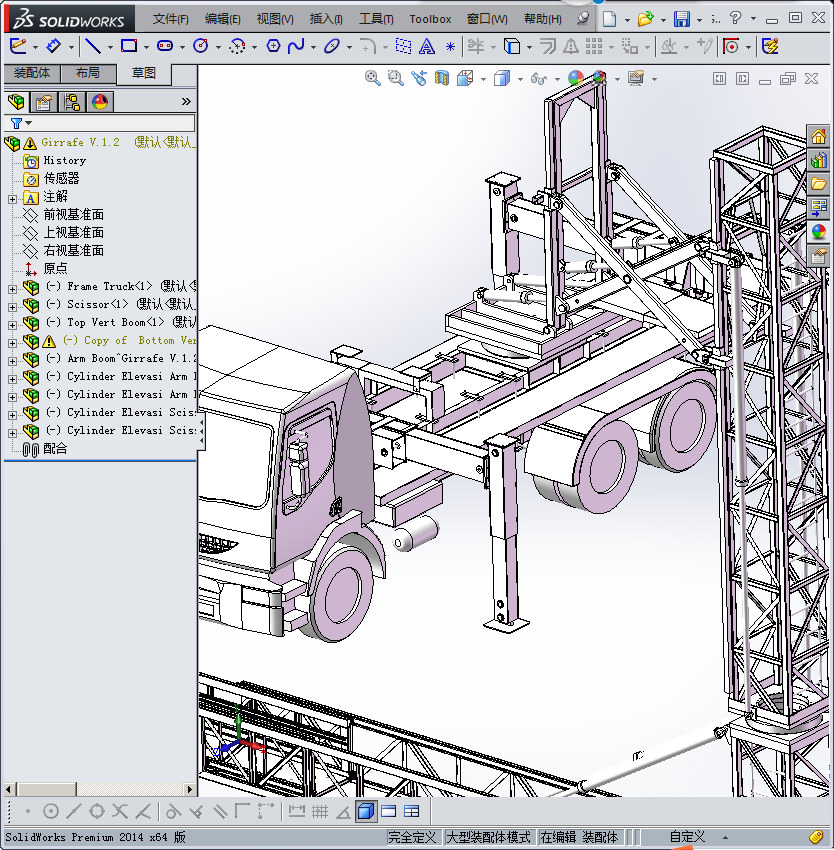Switch to the 装配体 tab
This screenshot has width=834, height=850.
(31, 73)
